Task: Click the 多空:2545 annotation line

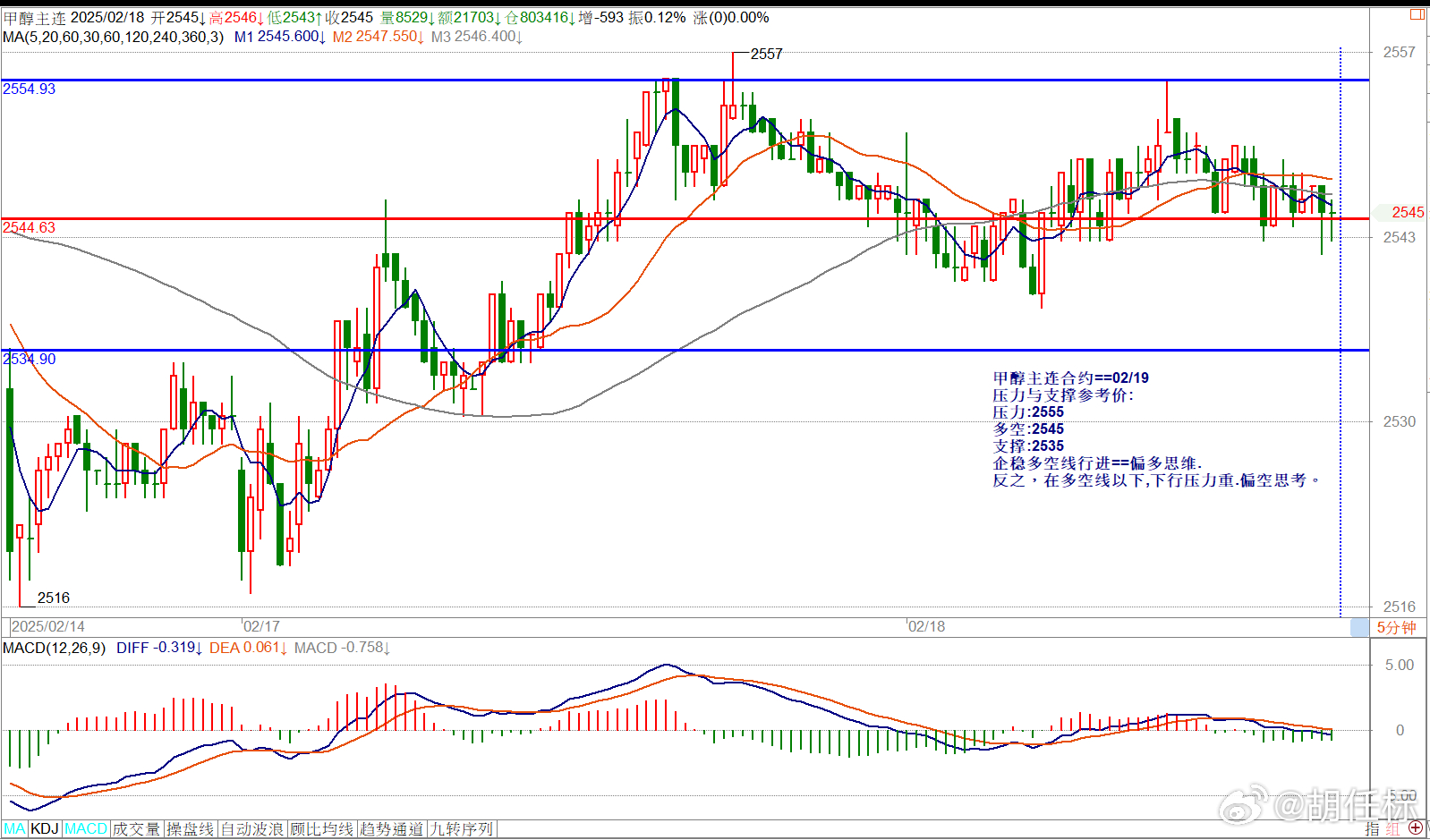Action: (x=1028, y=429)
